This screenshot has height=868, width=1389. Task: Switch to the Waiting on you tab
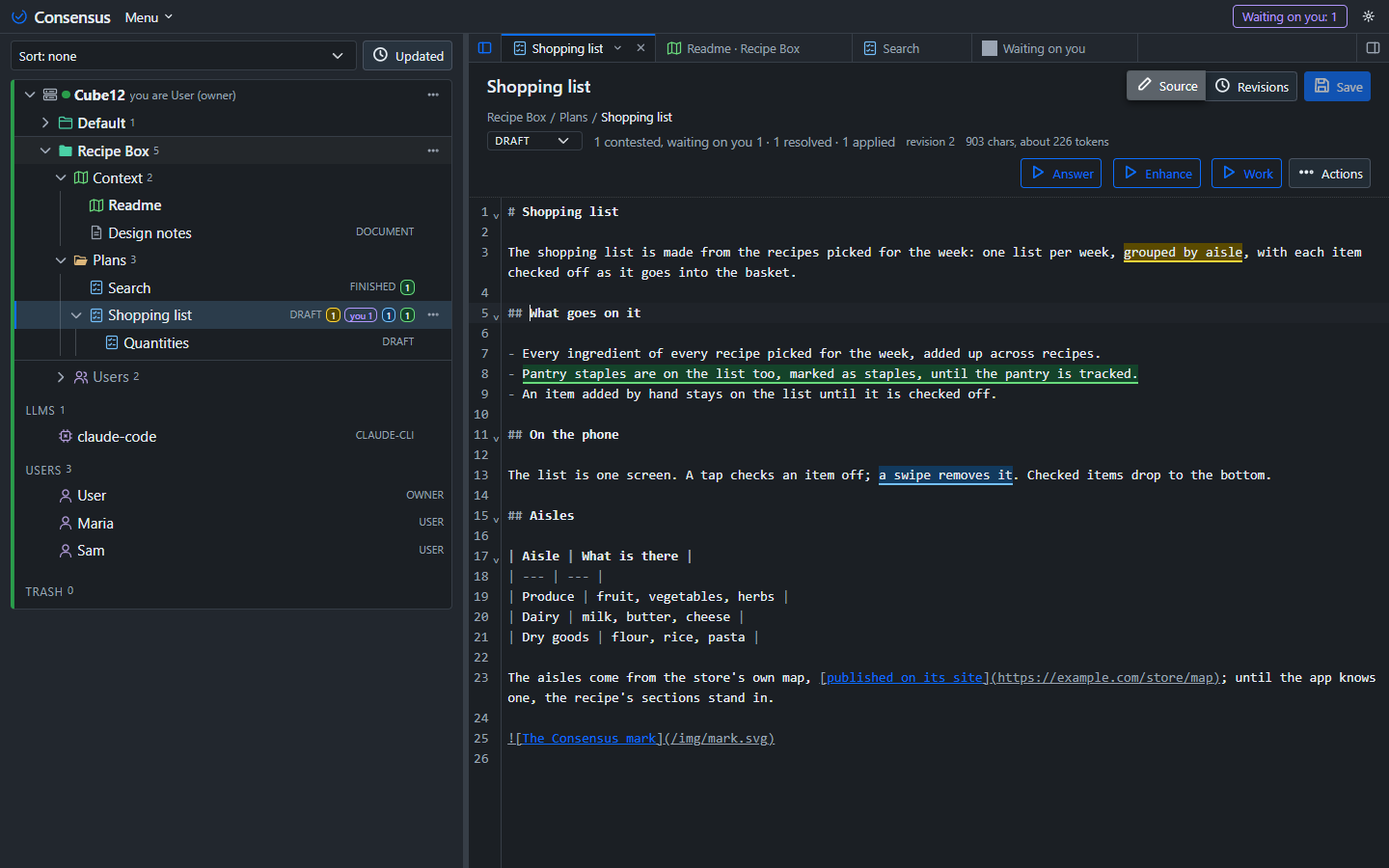tap(1053, 48)
